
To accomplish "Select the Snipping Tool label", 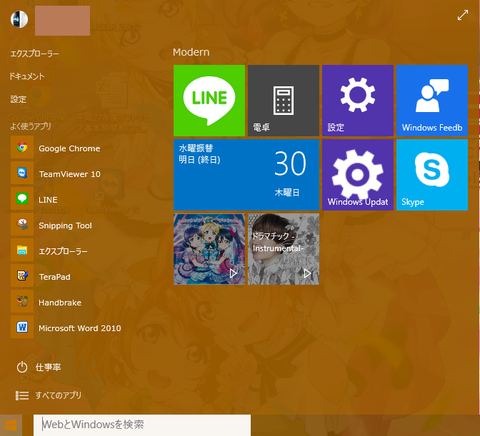I will click(x=65, y=226).
